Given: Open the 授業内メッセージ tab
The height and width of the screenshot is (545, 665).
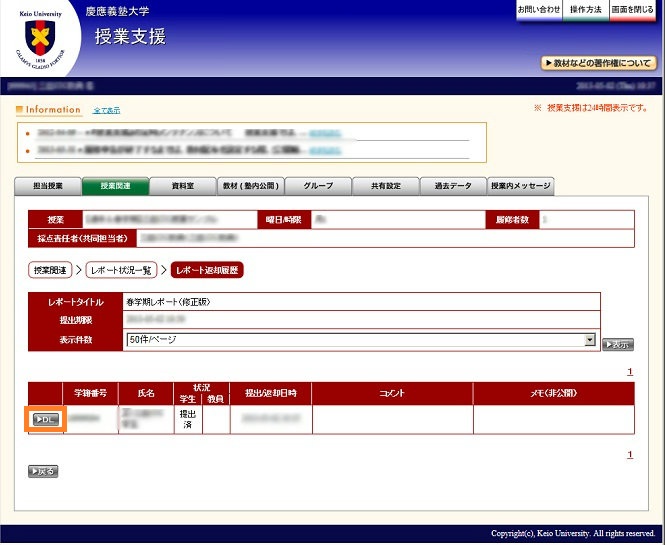Looking at the screenshot, I should click(521, 186).
